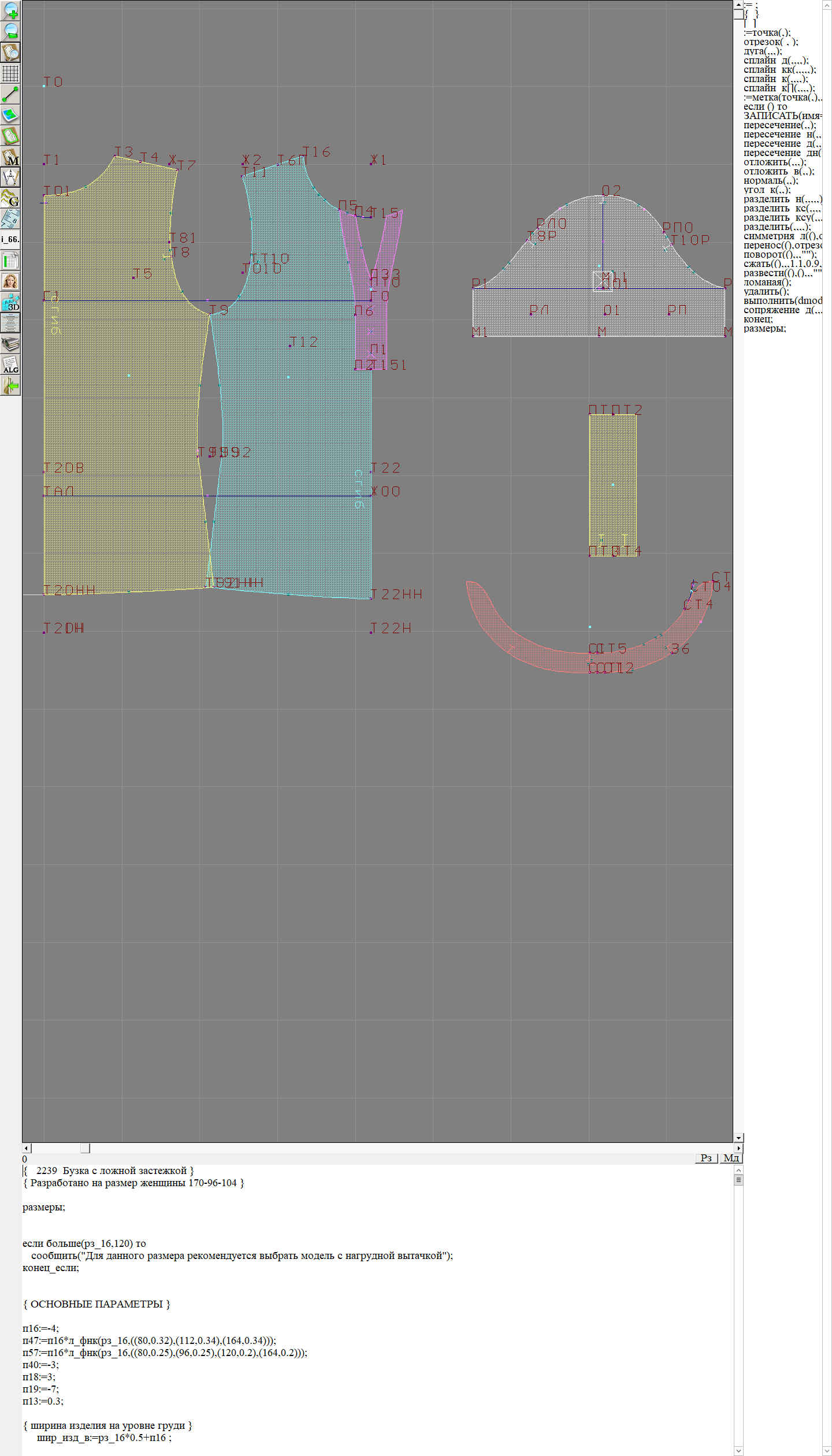The image size is (832, 1456).
Task: Toggle the grid display icon
Action: point(10,73)
